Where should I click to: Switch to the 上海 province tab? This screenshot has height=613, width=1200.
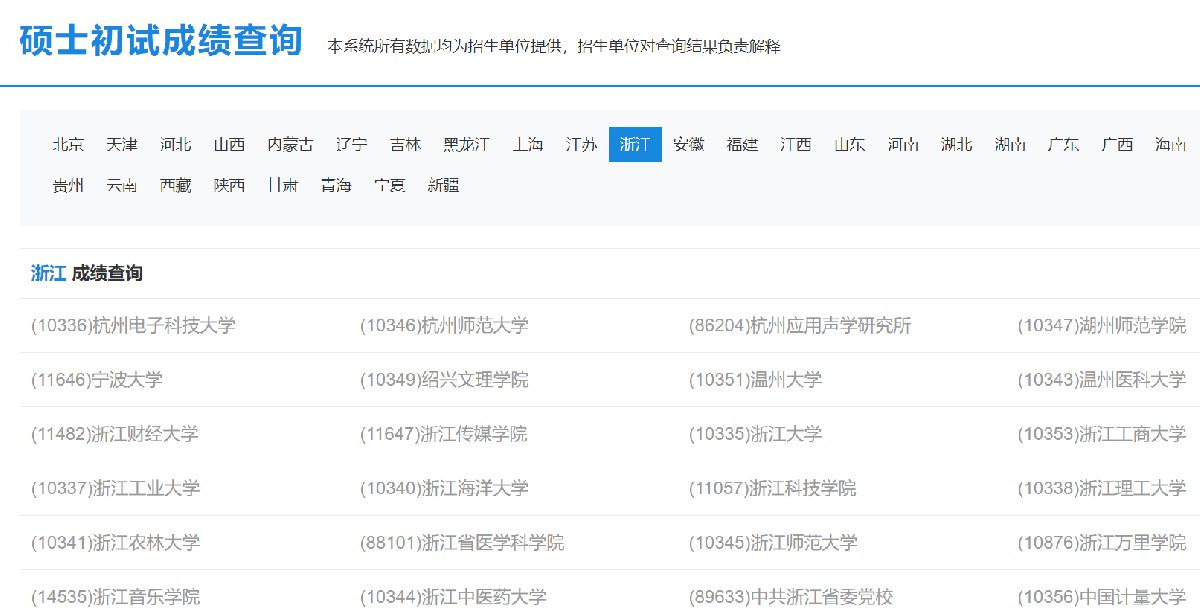point(527,144)
